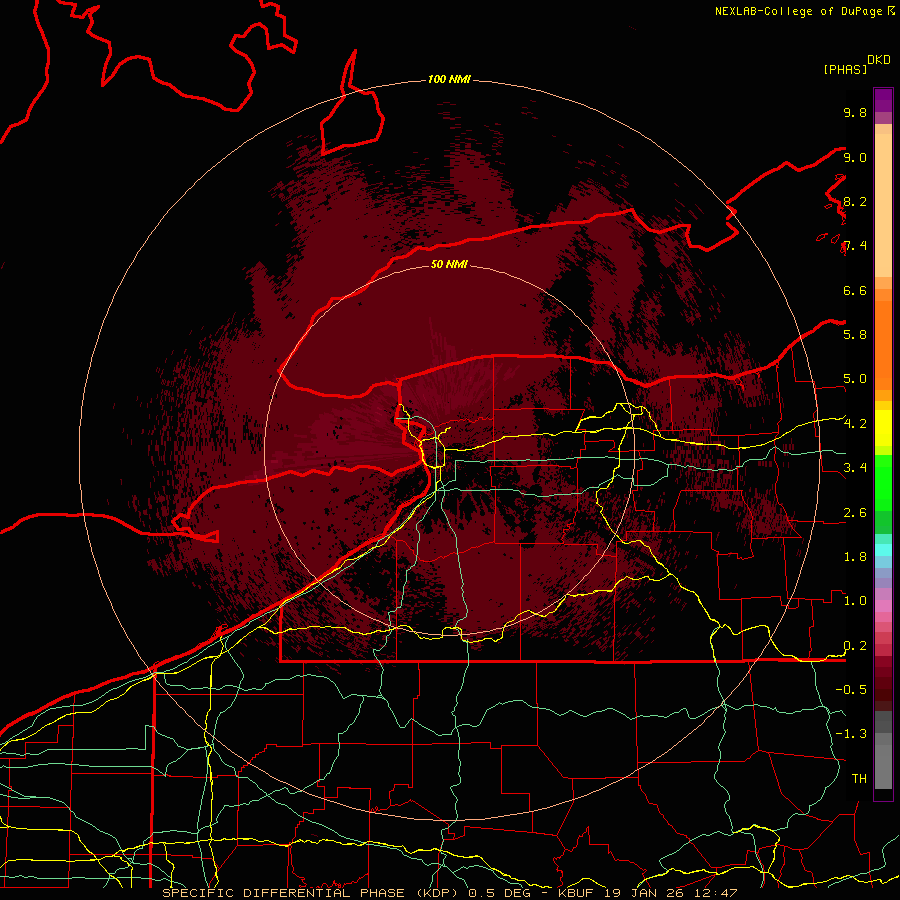Click the bright green segment of the color bar
Viewport: 900px width, 900px height.
click(883, 482)
